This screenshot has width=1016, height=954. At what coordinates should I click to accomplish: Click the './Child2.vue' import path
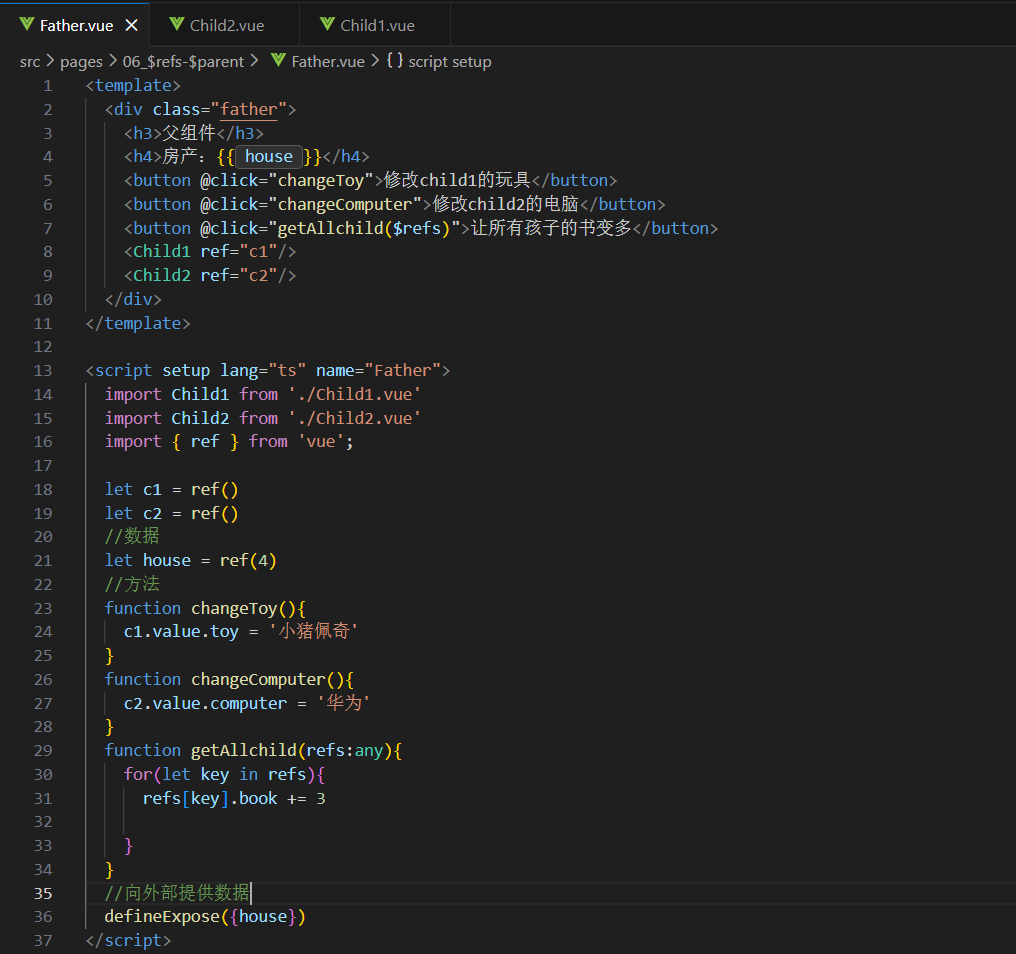[x=354, y=418]
